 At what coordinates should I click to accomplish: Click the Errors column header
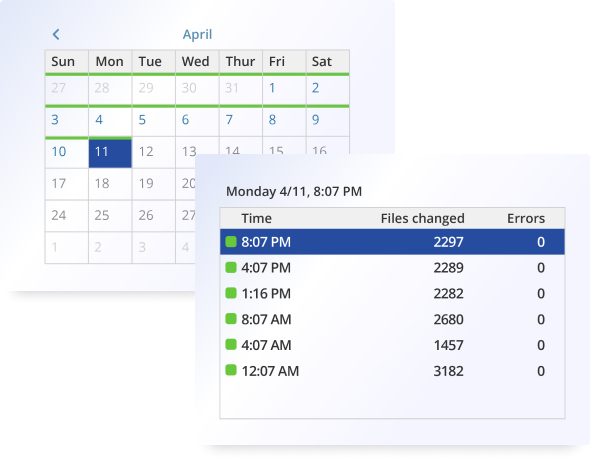[x=526, y=218]
